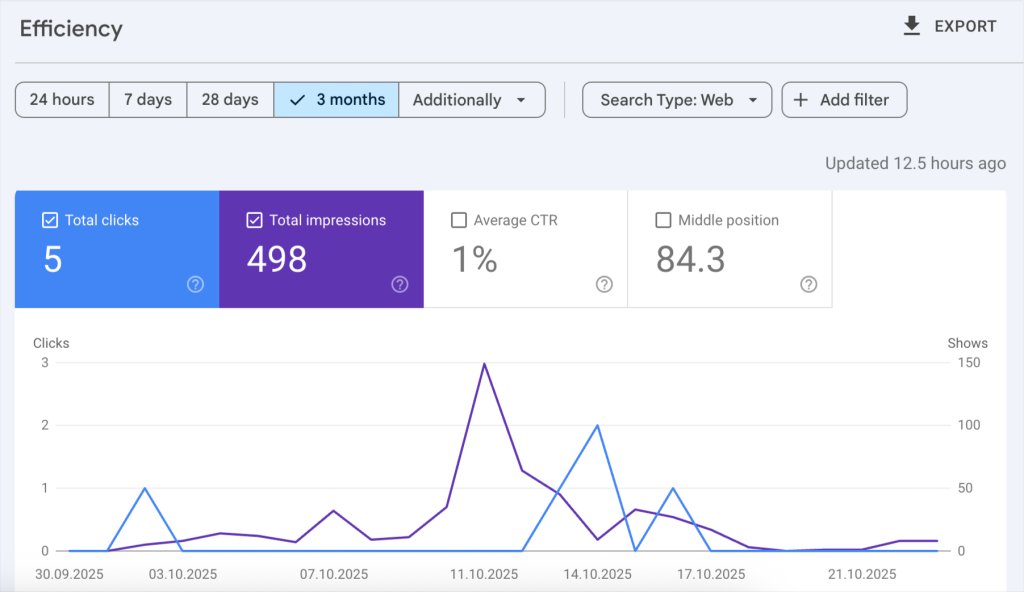The height and width of the screenshot is (592, 1024).
Task: Enable the Average CTR checkbox
Action: click(459, 220)
